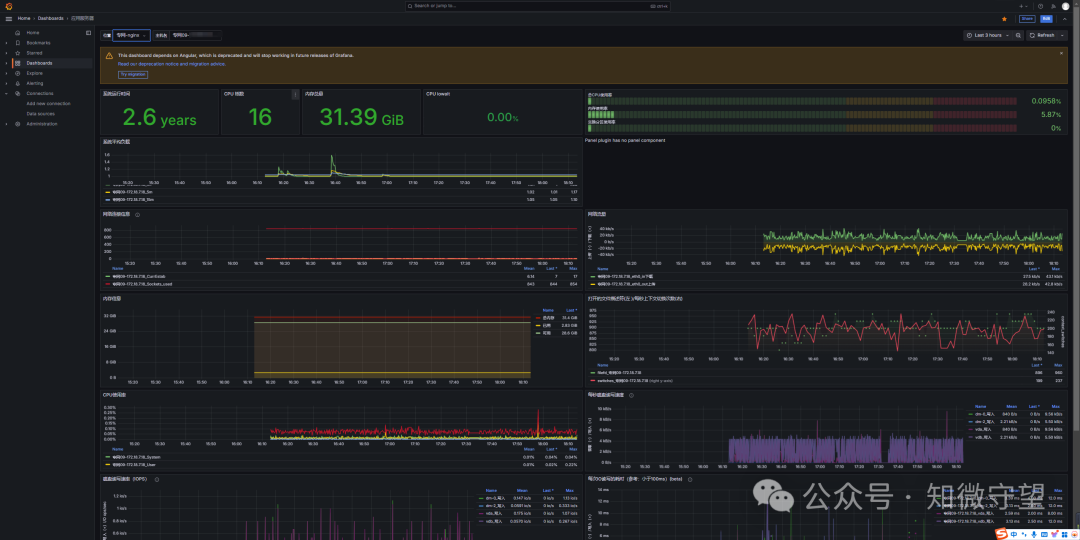
Task: Collapse the Connections sidebar section
Action: (x=7, y=93)
